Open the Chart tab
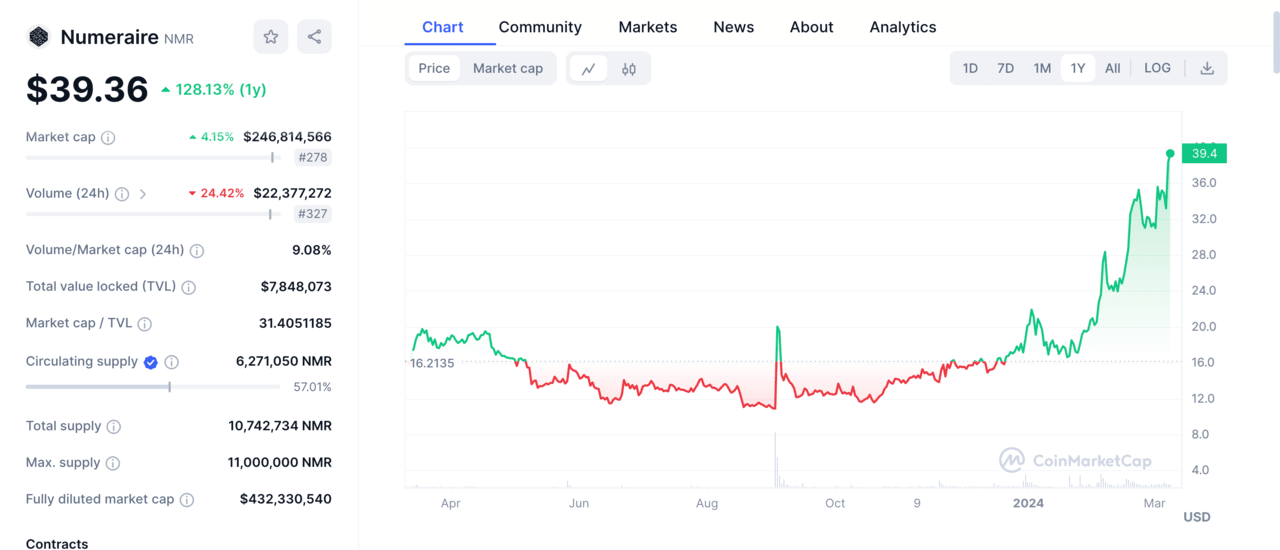 [x=443, y=27]
